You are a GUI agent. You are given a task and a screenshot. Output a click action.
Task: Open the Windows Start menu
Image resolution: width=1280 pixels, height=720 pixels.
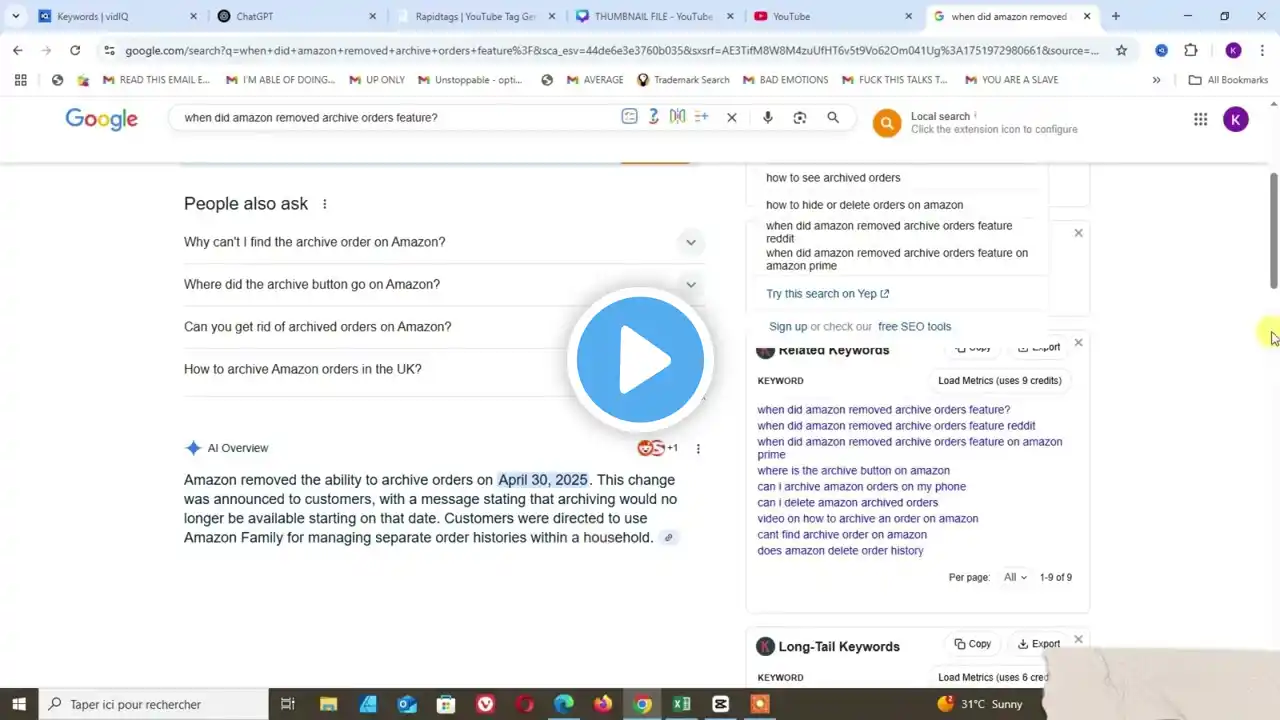19,704
